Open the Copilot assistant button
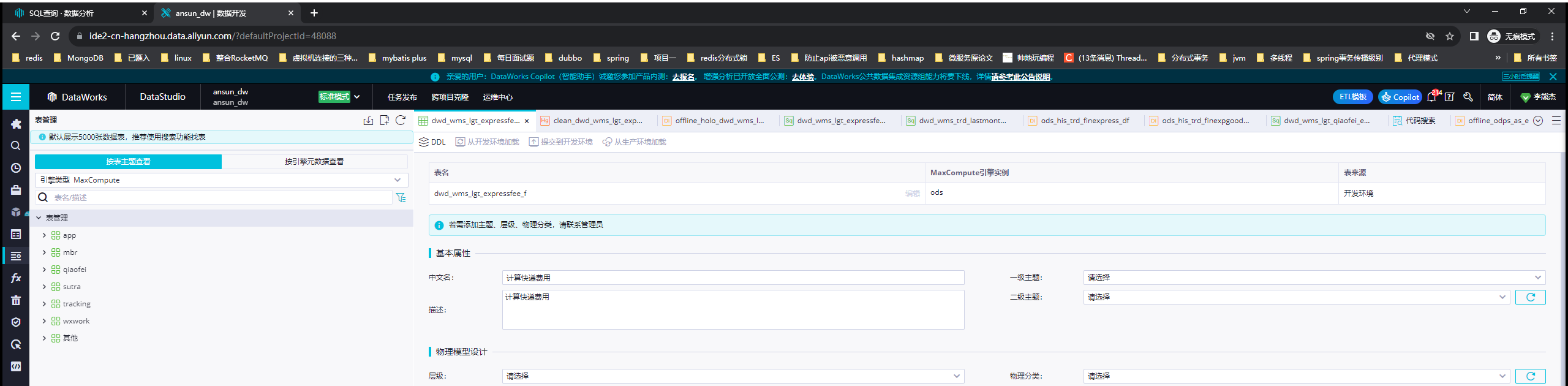Screen dimensions: 1568x386 (1400, 97)
